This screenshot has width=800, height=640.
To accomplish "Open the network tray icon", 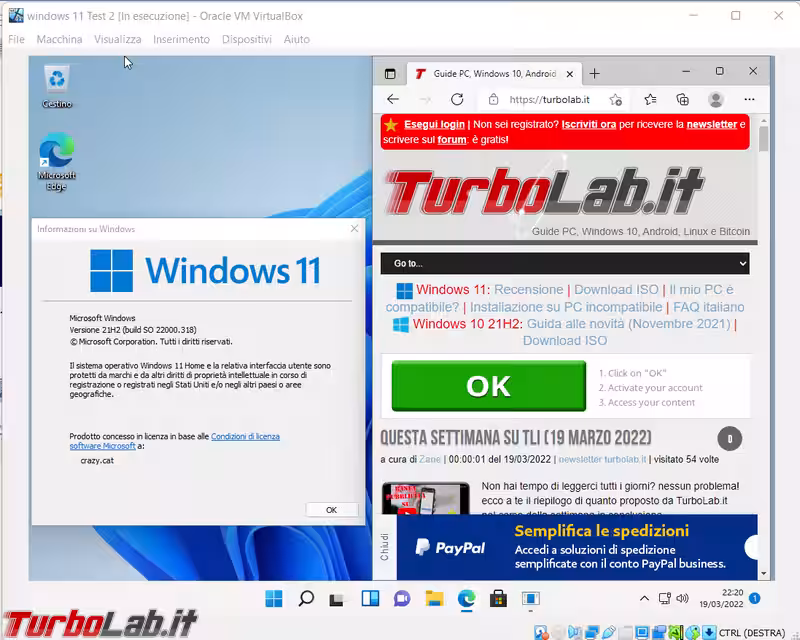I will coord(665,598).
